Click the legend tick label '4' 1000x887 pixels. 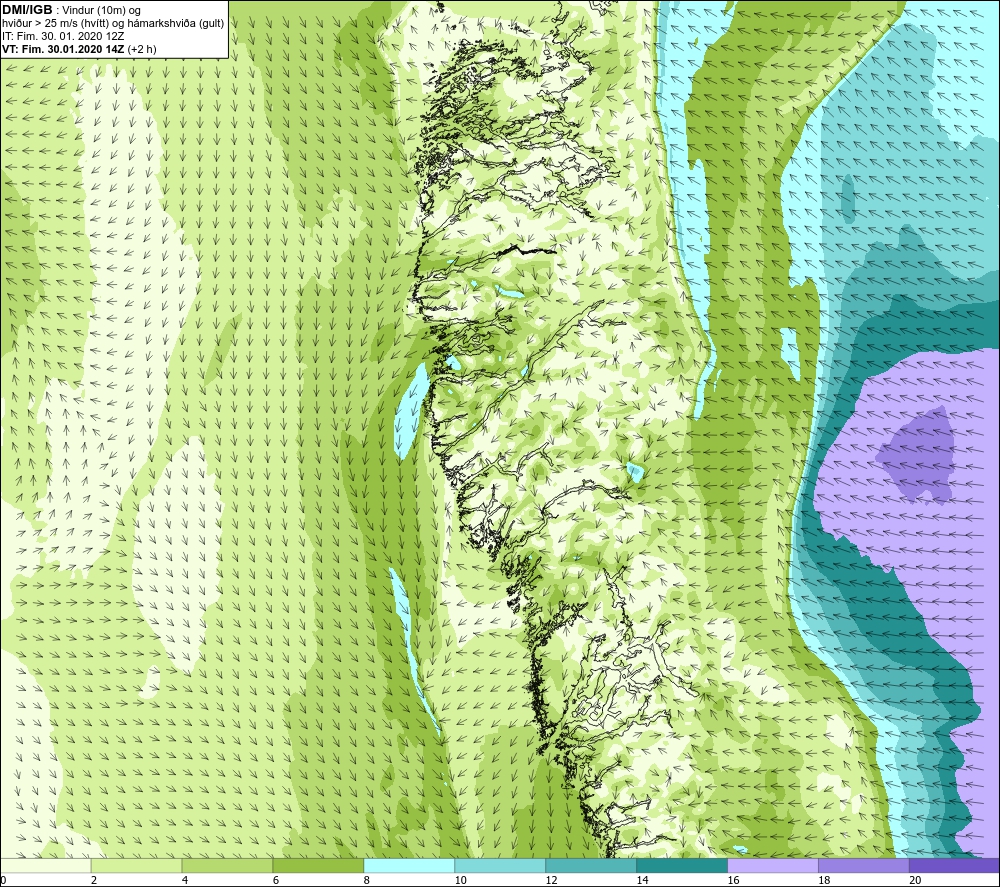185,880
